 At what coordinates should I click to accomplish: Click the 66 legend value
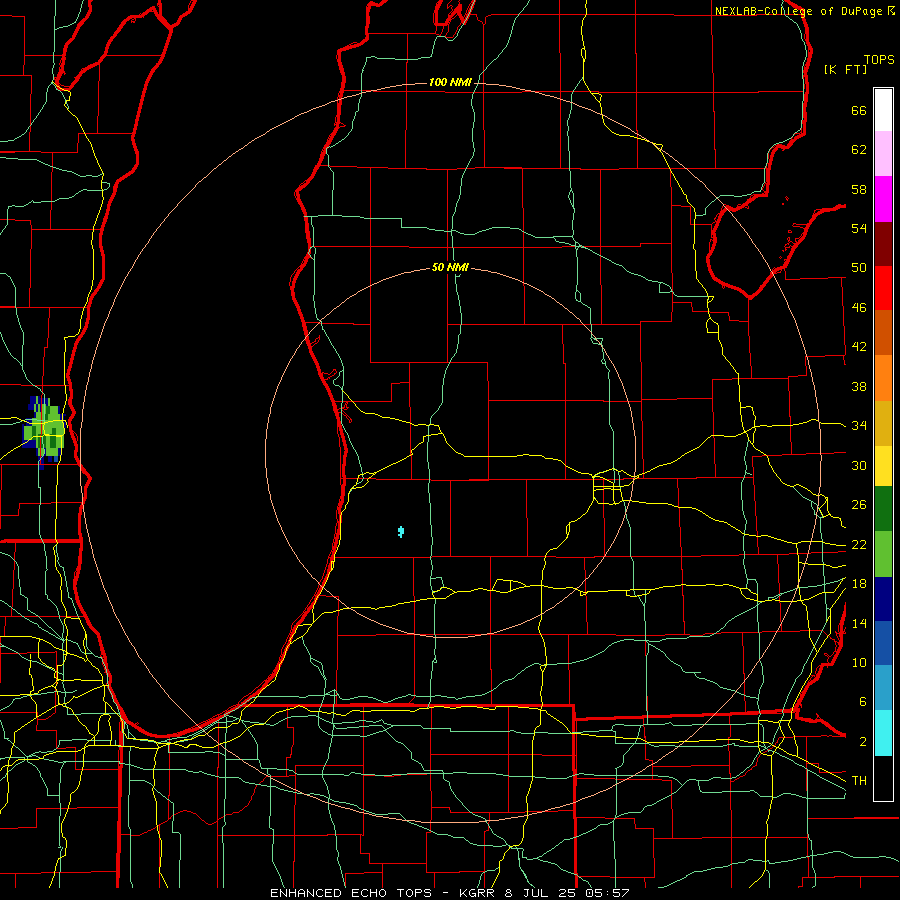pyautogui.click(x=859, y=111)
